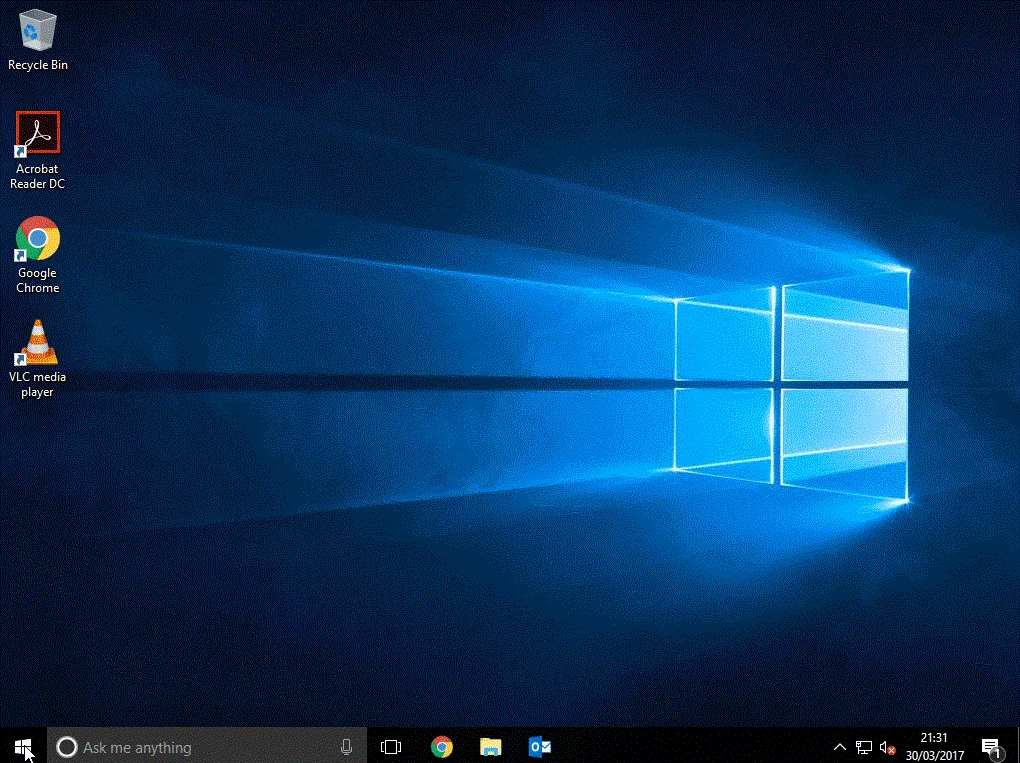Open the Action Center notifications icon
This screenshot has height=763, width=1020.
(991, 747)
